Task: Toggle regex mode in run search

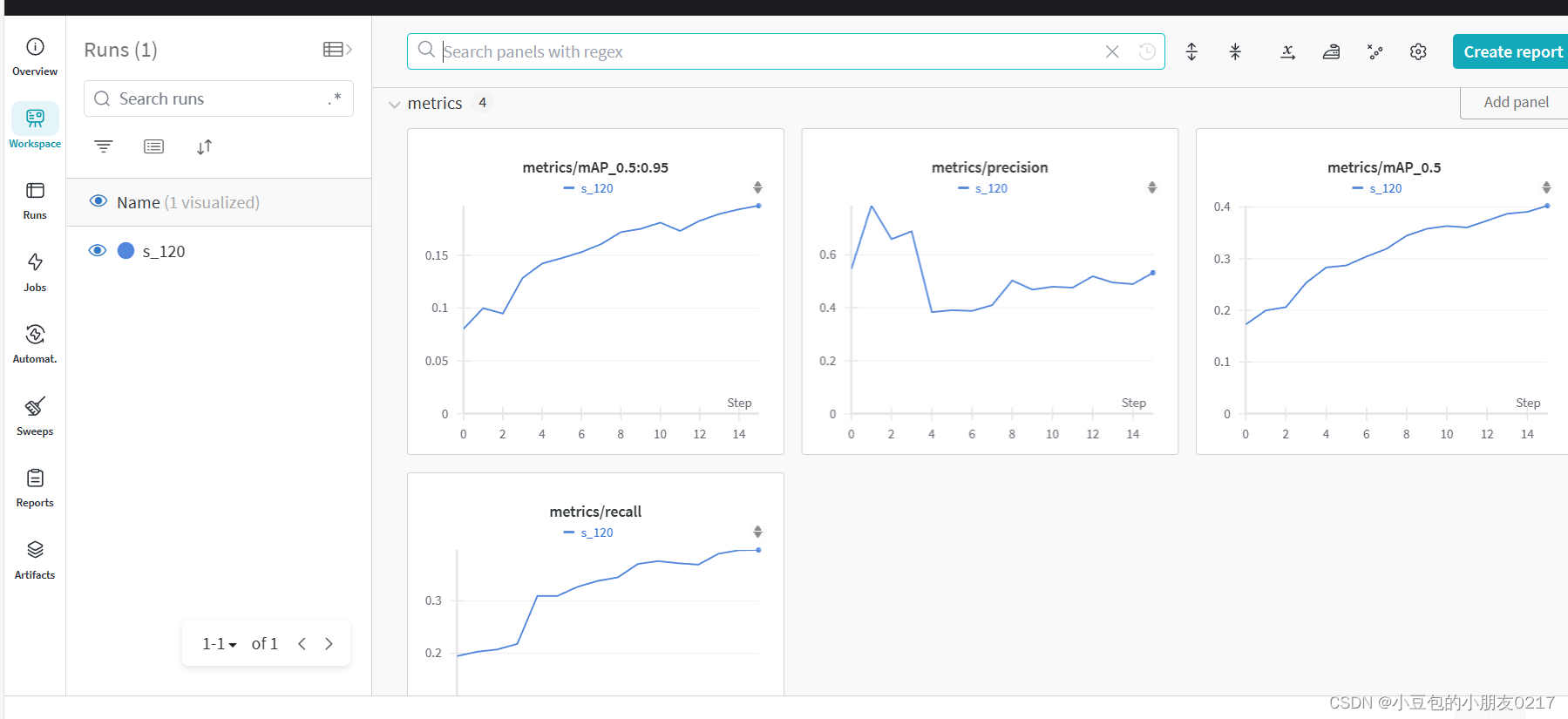Action: [x=335, y=98]
